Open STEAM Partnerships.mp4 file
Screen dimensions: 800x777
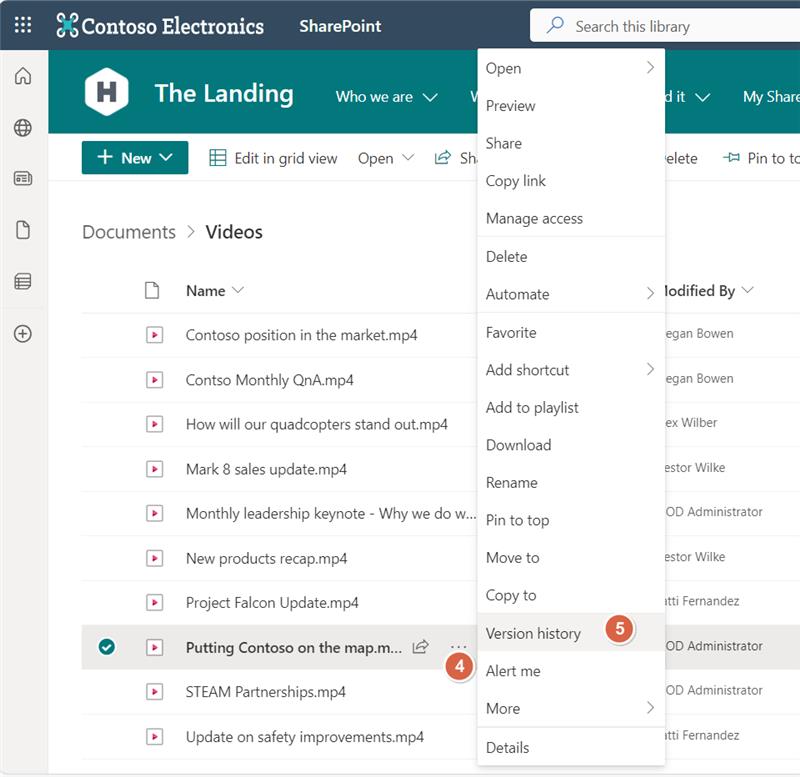pos(265,692)
